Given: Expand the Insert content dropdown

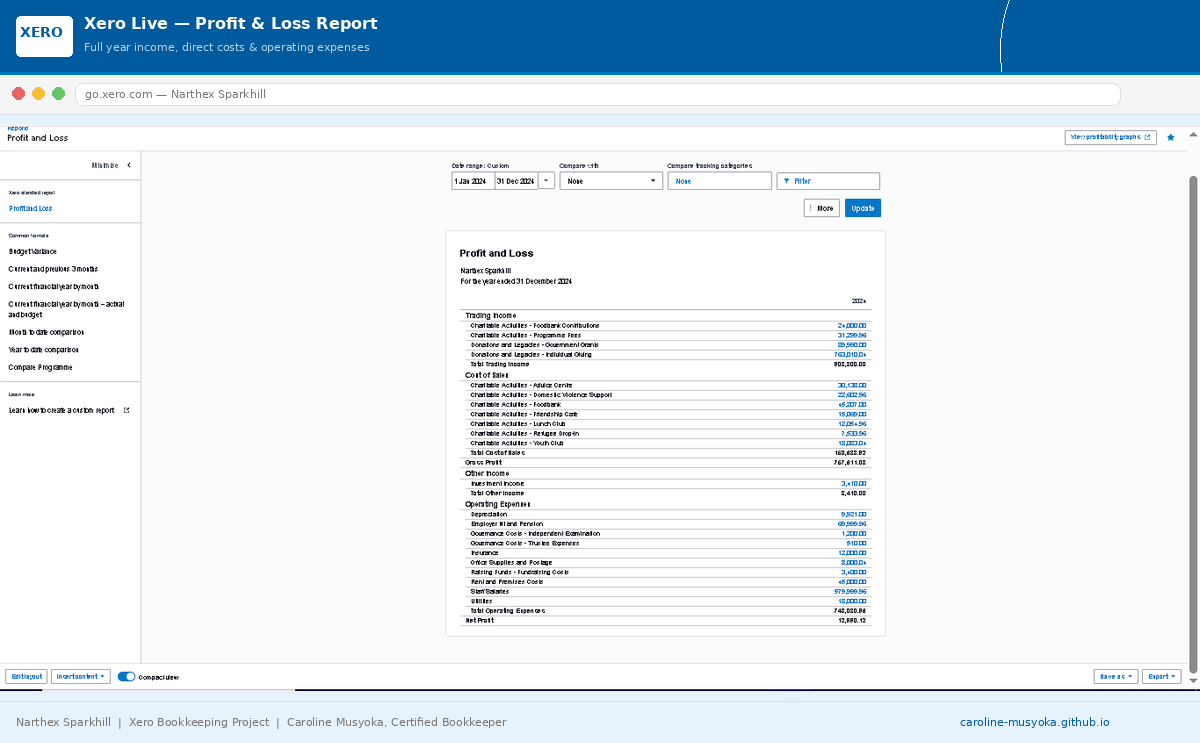Looking at the screenshot, I should click(80, 677).
